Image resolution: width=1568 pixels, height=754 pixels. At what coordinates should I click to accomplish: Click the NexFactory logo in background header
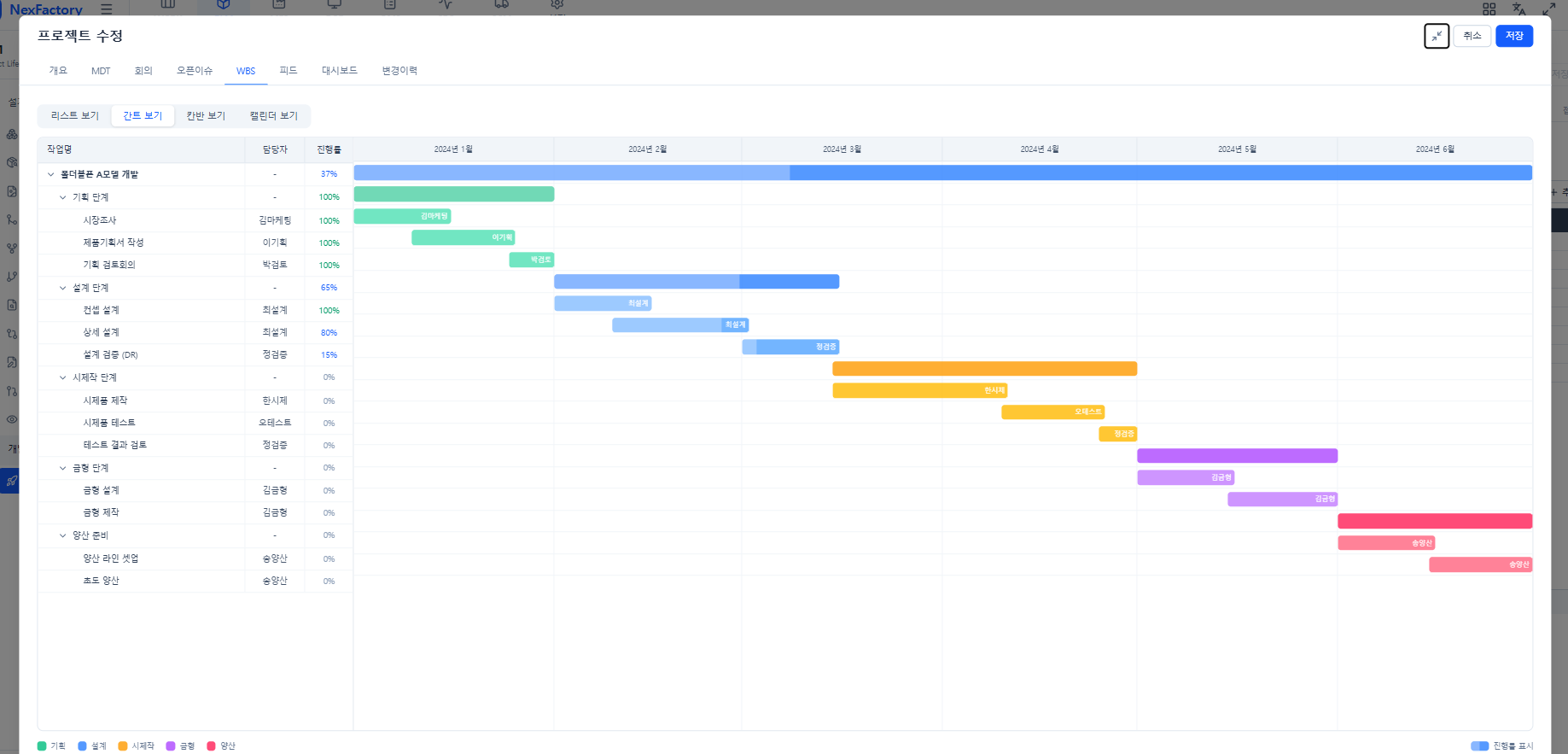point(46,9)
